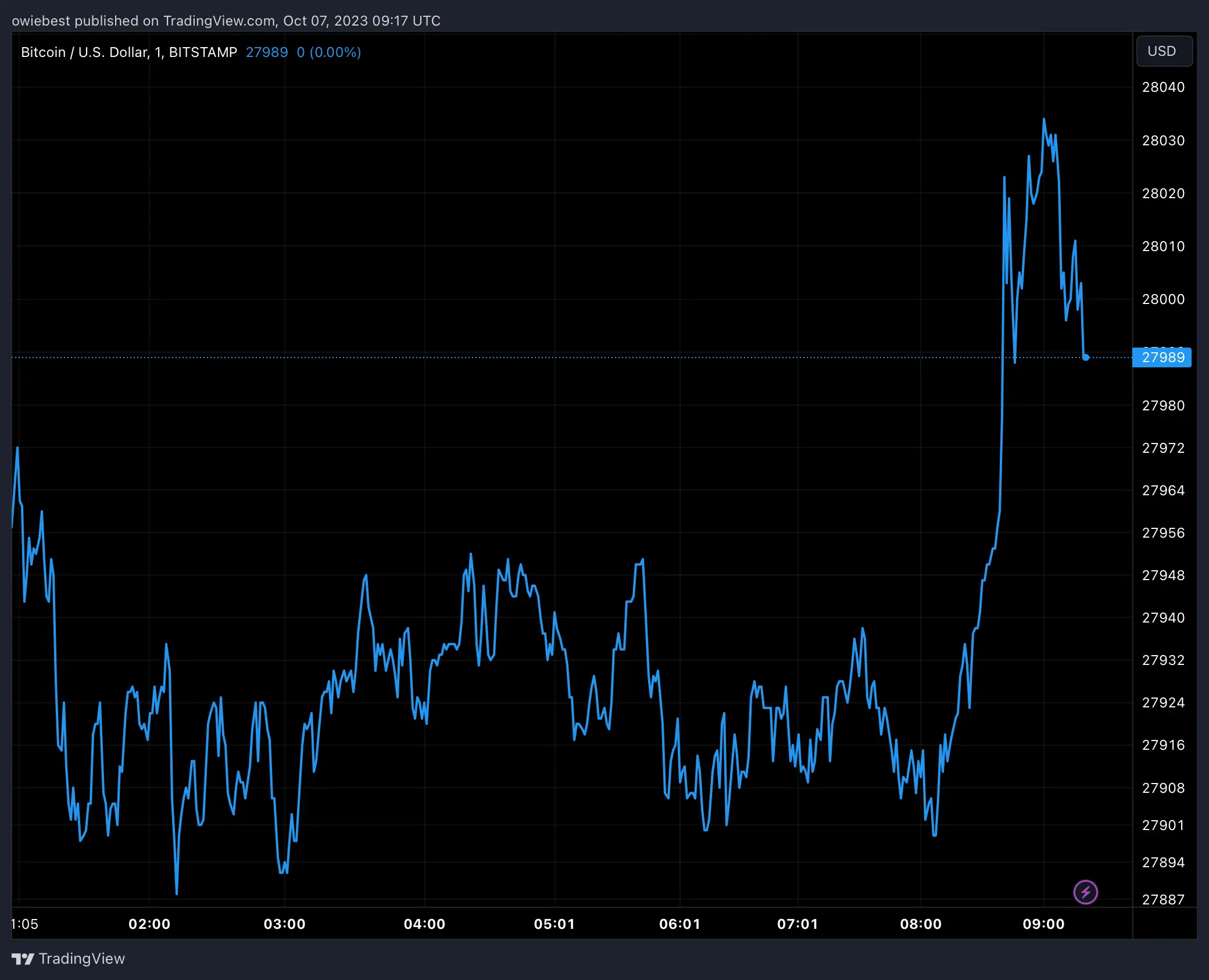Click the current price label 27989

click(x=1162, y=357)
